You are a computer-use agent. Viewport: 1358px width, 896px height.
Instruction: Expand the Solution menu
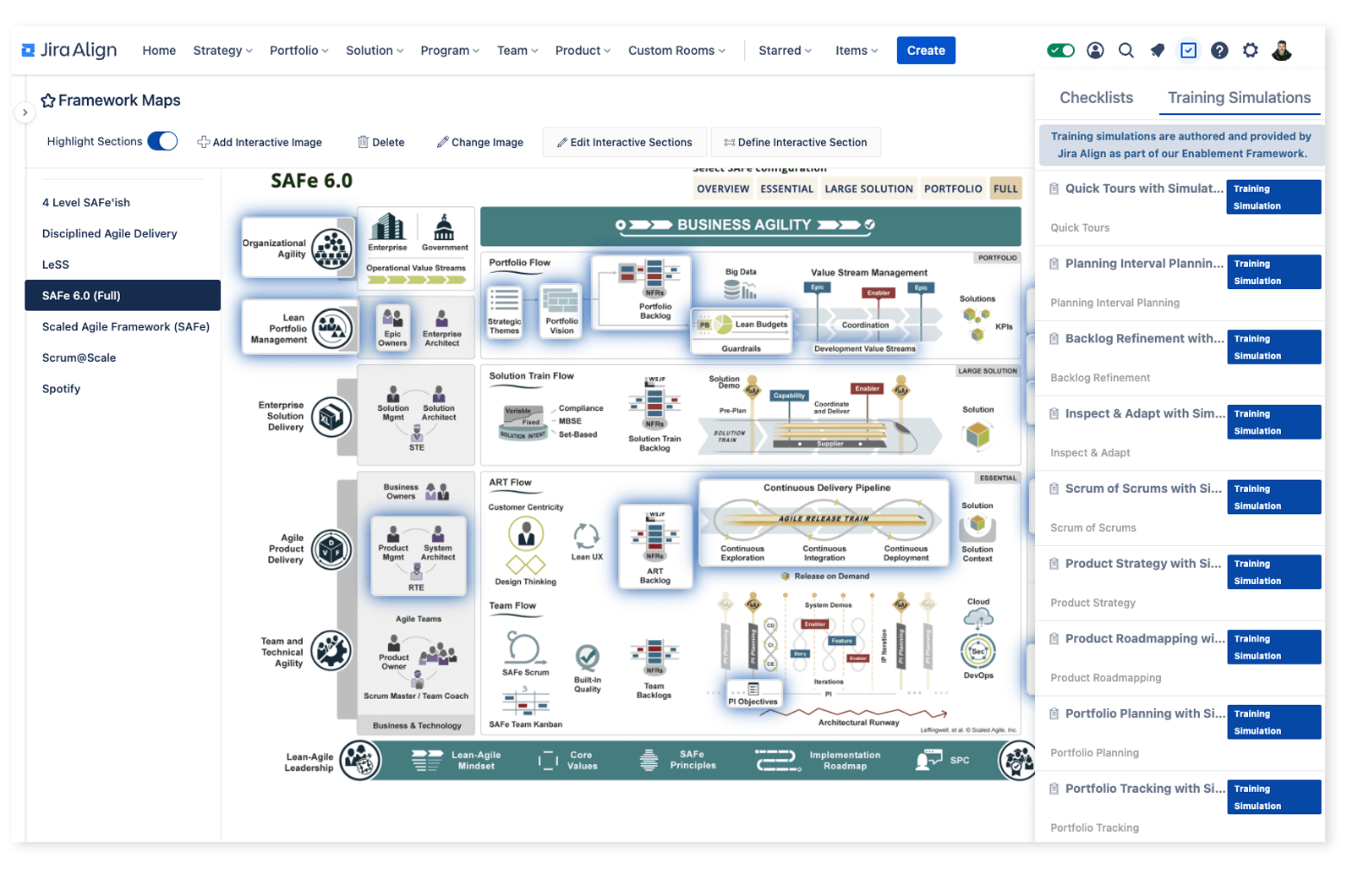pyautogui.click(x=375, y=51)
